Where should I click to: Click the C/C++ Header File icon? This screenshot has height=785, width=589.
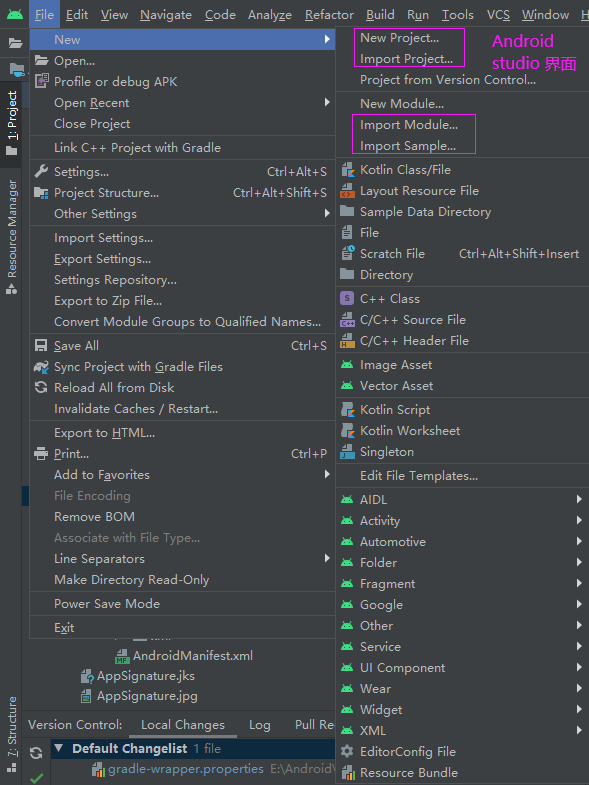(x=348, y=340)
